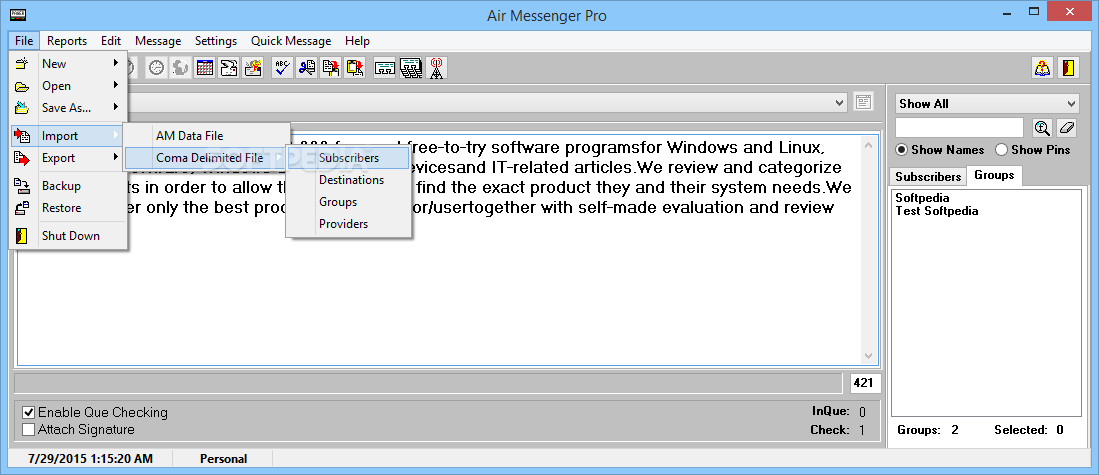Select the Show Pins radio button

(x=1002, y=150)
